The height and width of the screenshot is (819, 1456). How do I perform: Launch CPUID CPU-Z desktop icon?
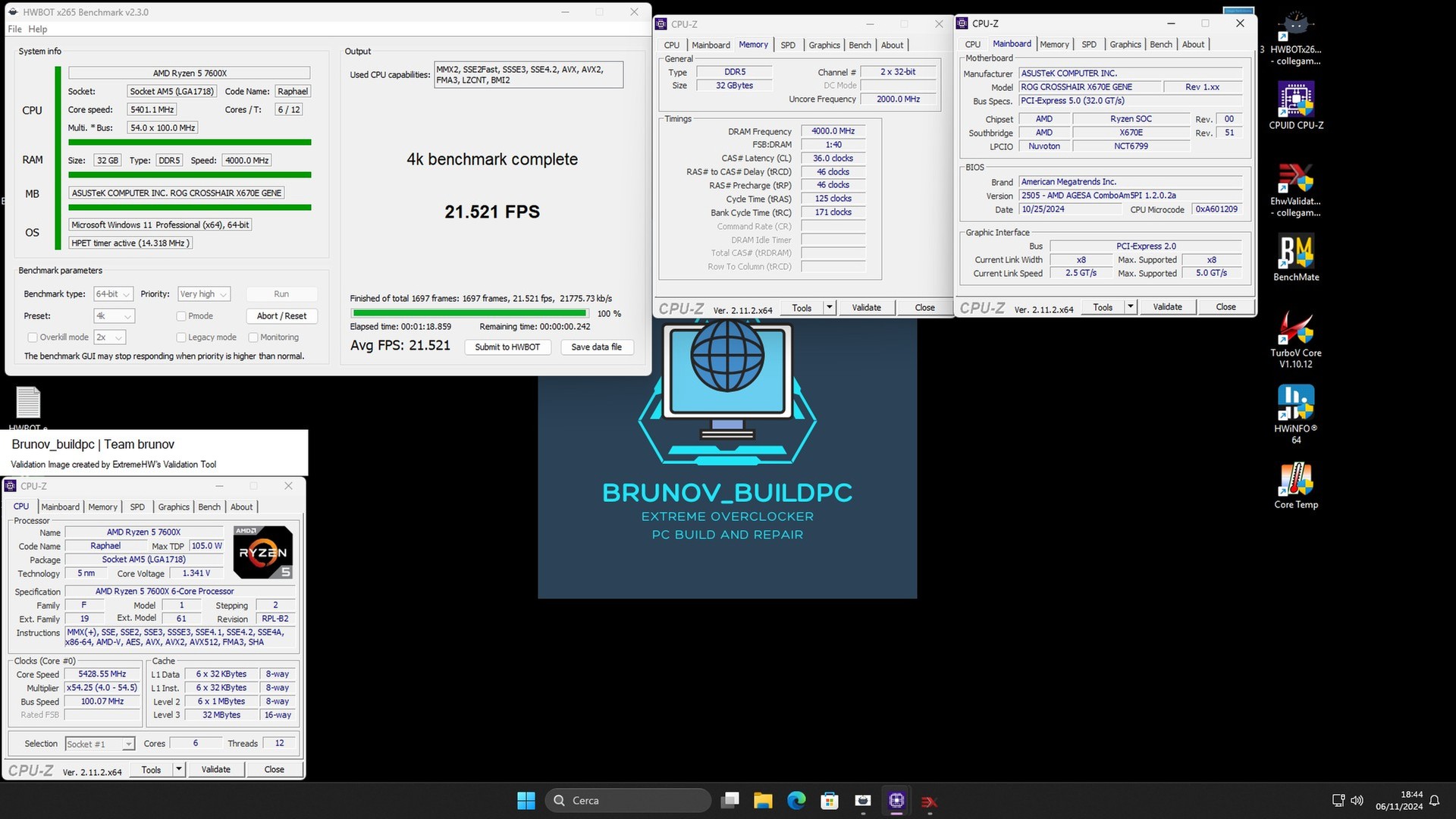(1296, 106)
